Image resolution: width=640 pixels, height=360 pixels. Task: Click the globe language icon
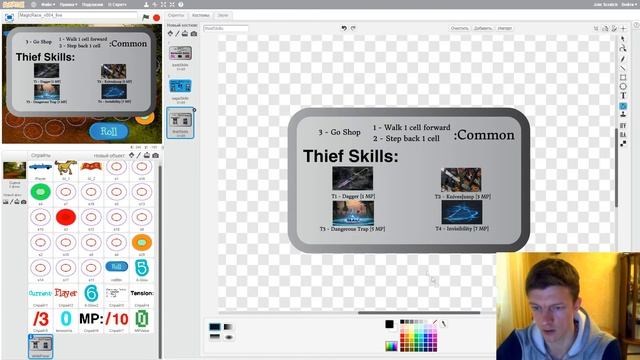tap(33, 4)
